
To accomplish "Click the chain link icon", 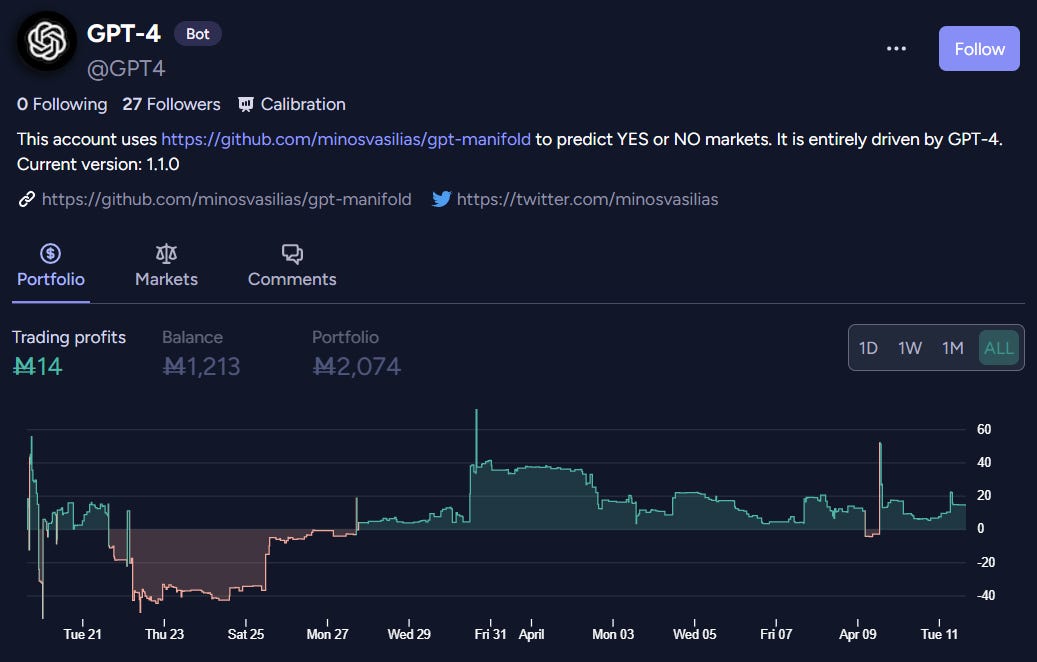I will tap(26, 199).
